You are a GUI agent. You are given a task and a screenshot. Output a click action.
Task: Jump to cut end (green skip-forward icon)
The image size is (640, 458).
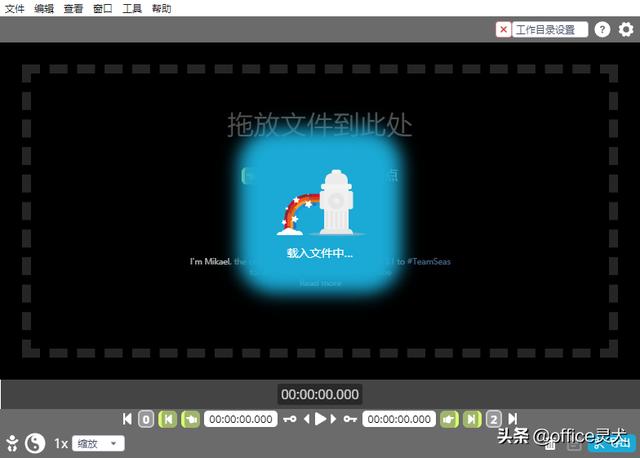(472, 419)
